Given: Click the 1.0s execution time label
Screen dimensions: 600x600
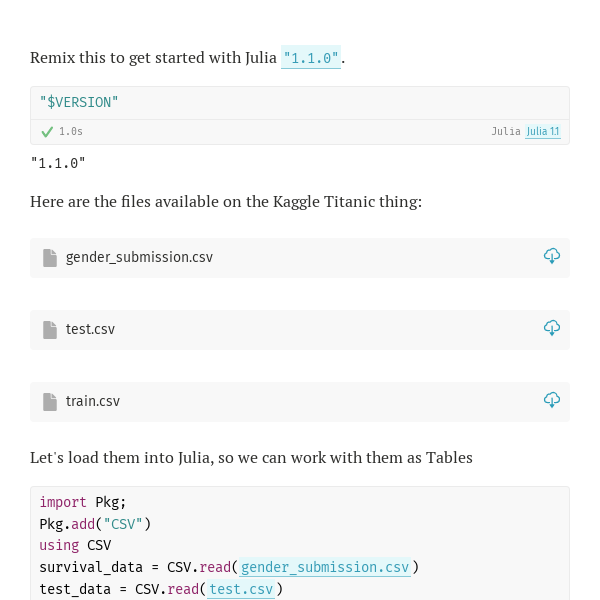Looking at the screenshot, I should (x=71, y=132).
